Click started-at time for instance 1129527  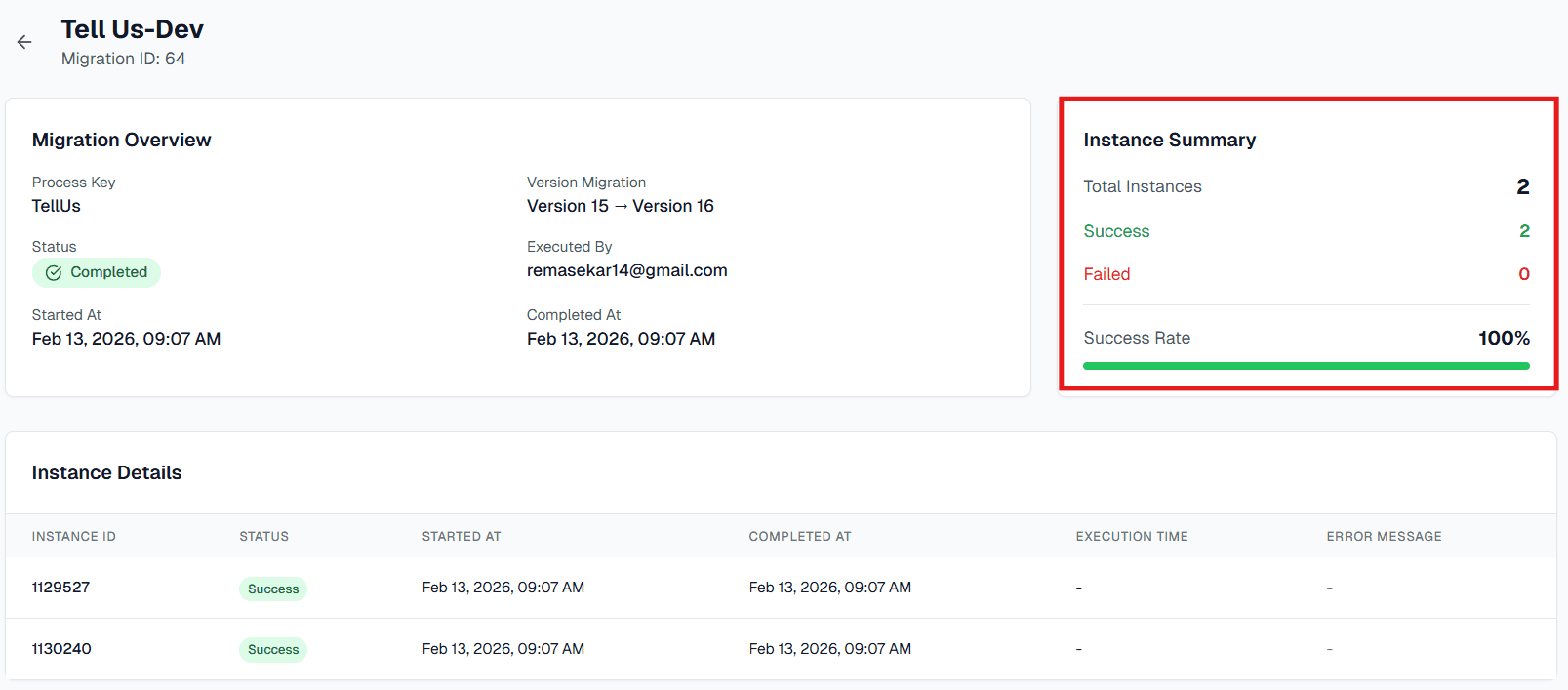(x=503, y=588)
